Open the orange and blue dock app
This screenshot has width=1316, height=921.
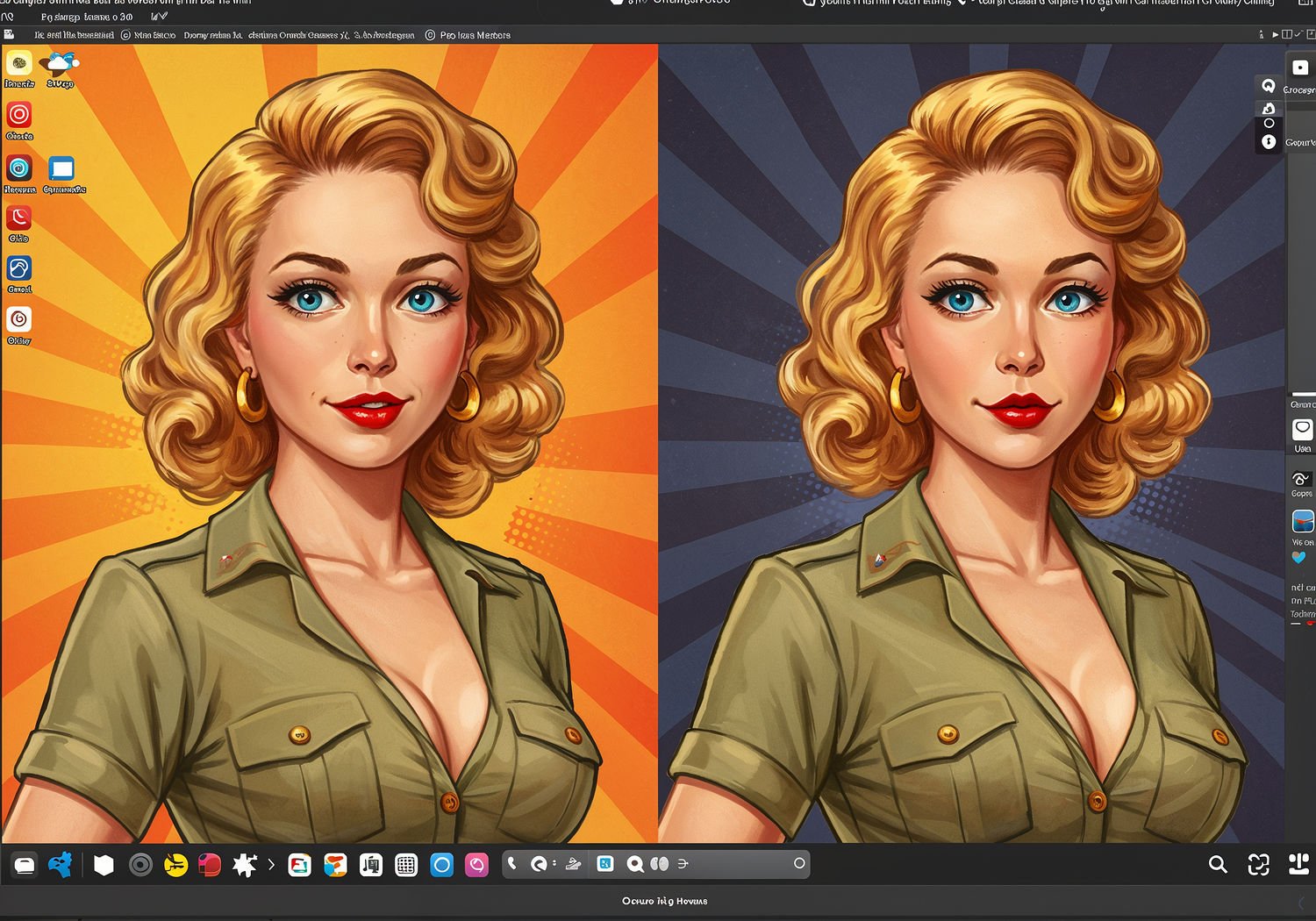coord(335,866)
